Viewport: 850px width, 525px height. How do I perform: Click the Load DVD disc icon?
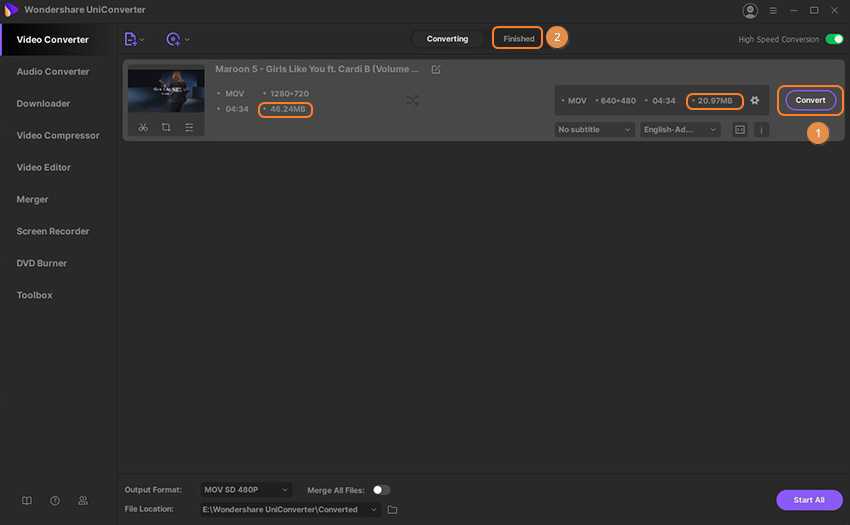(174, 39)
